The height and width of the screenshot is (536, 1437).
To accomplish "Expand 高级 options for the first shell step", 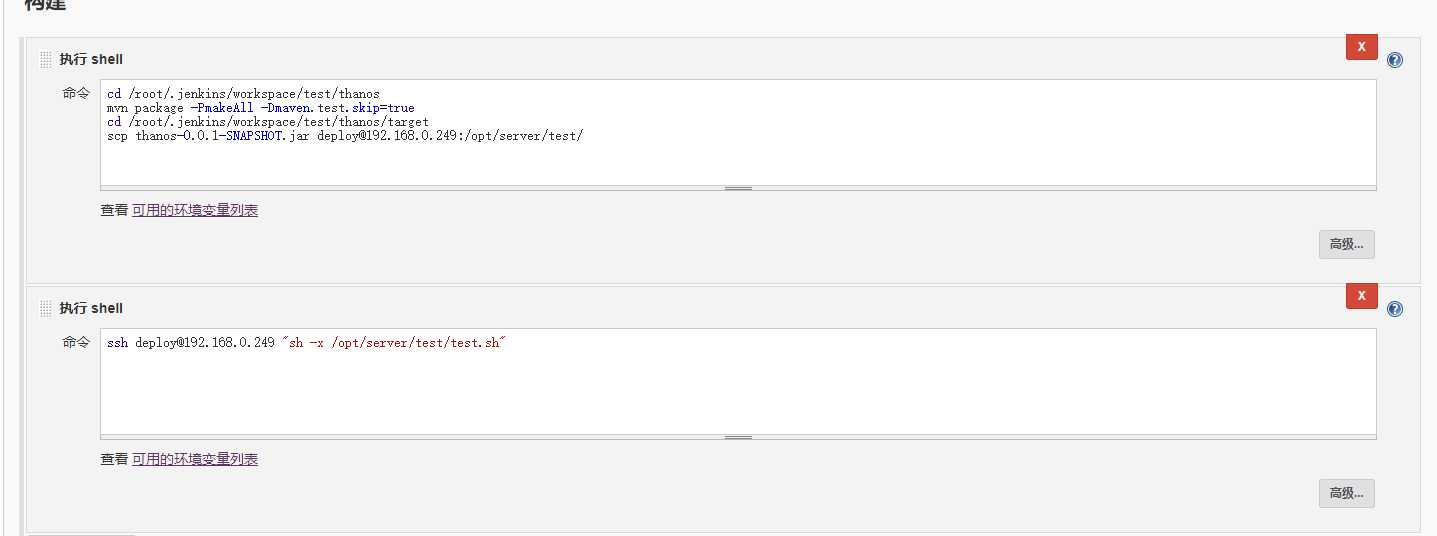I will [1346, 244].
